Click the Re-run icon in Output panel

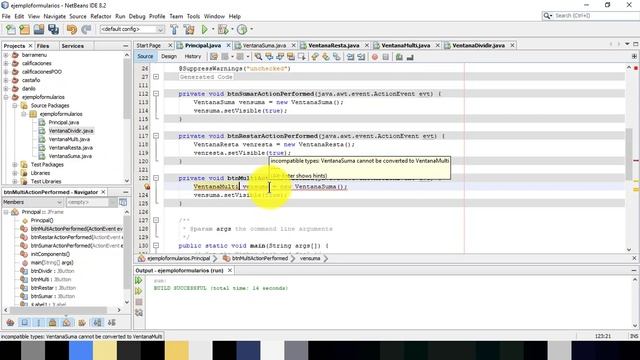coord(139,280)
